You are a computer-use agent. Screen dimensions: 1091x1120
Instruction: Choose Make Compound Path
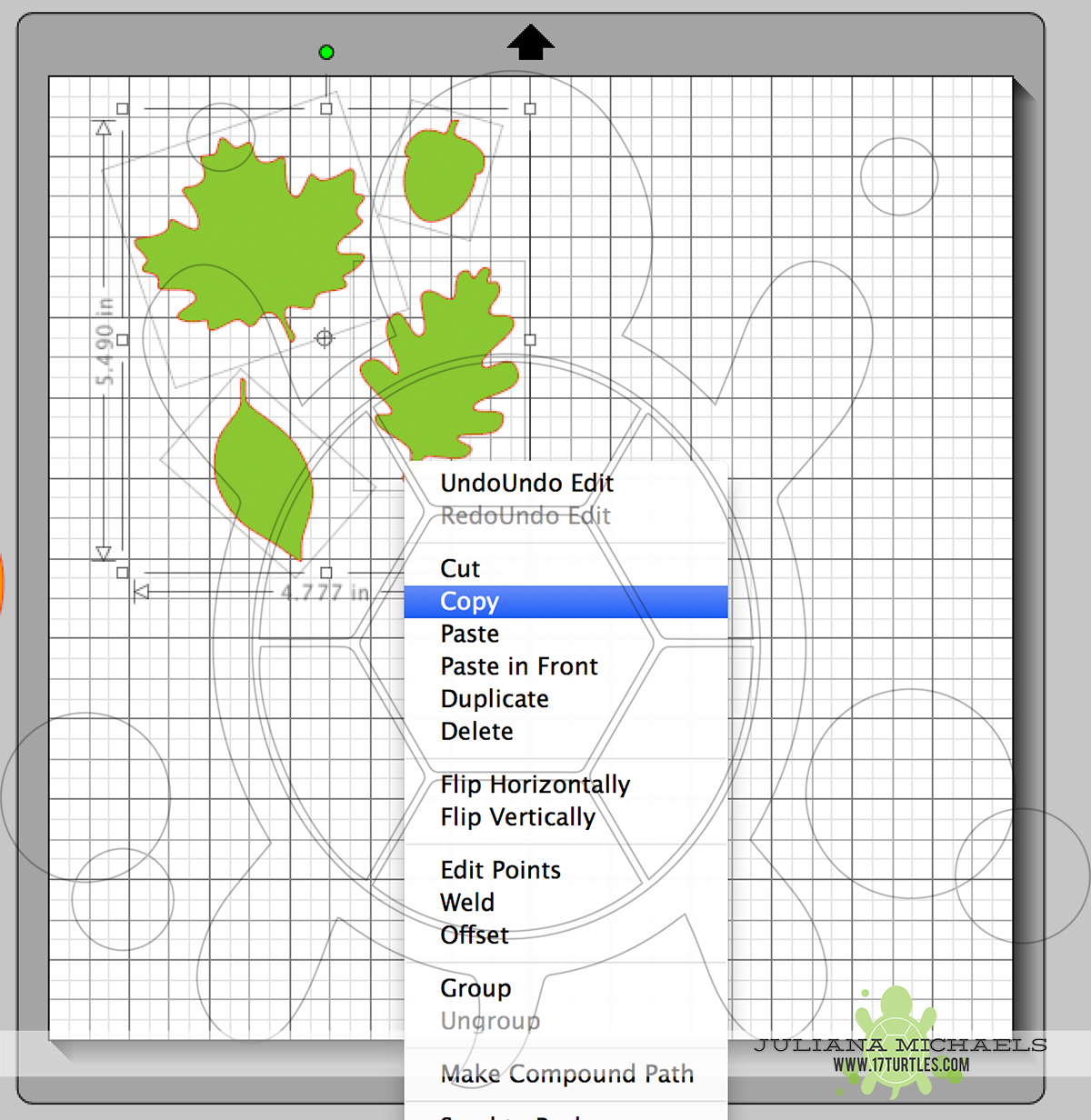(x=566, y=1073)
